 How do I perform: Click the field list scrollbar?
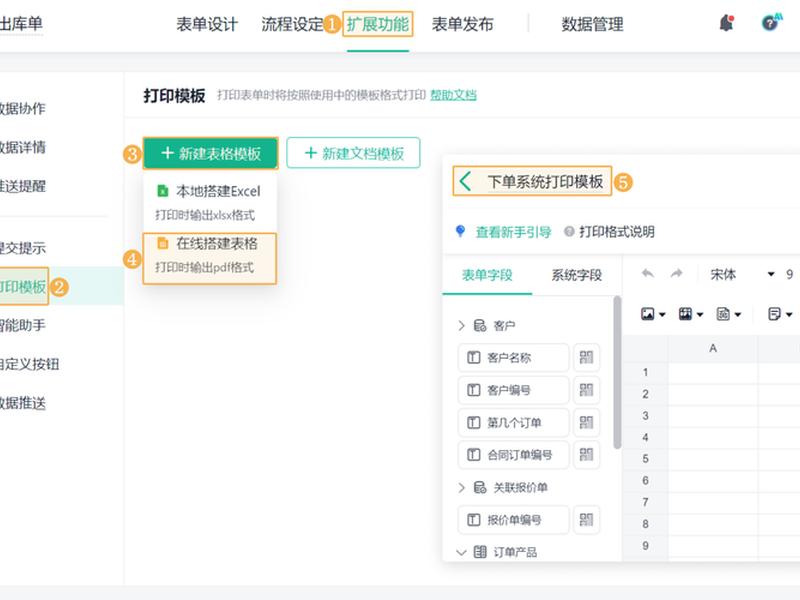pos(617,372)
